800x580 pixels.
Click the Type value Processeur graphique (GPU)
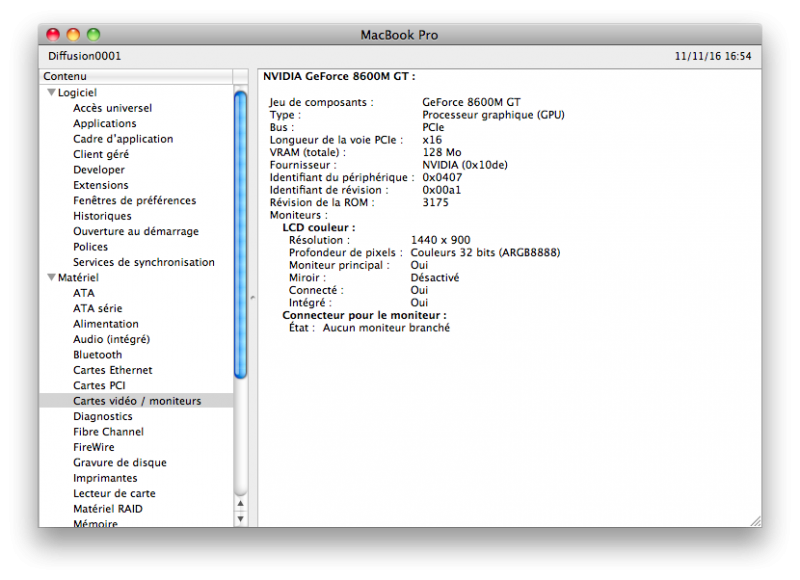tap(493, 115)
